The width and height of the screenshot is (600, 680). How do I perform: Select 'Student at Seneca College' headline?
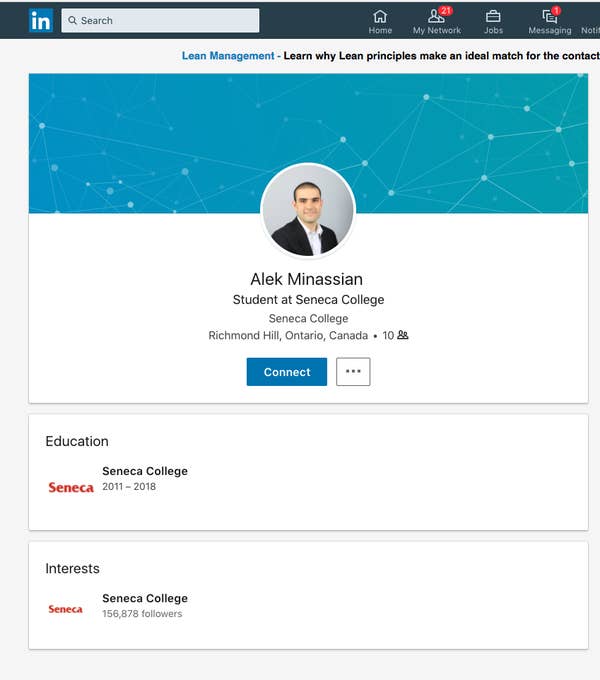(308, 300)
